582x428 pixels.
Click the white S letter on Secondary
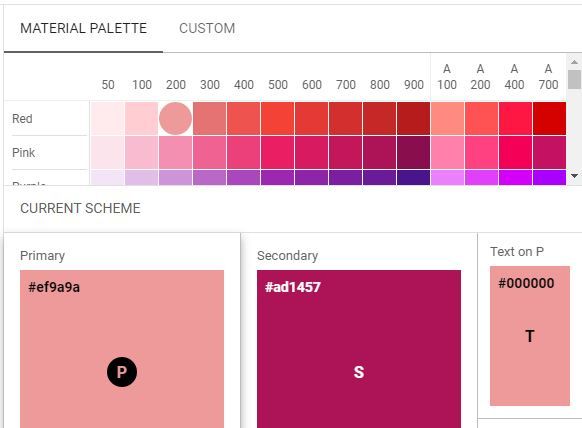click(x=359, y=372)
